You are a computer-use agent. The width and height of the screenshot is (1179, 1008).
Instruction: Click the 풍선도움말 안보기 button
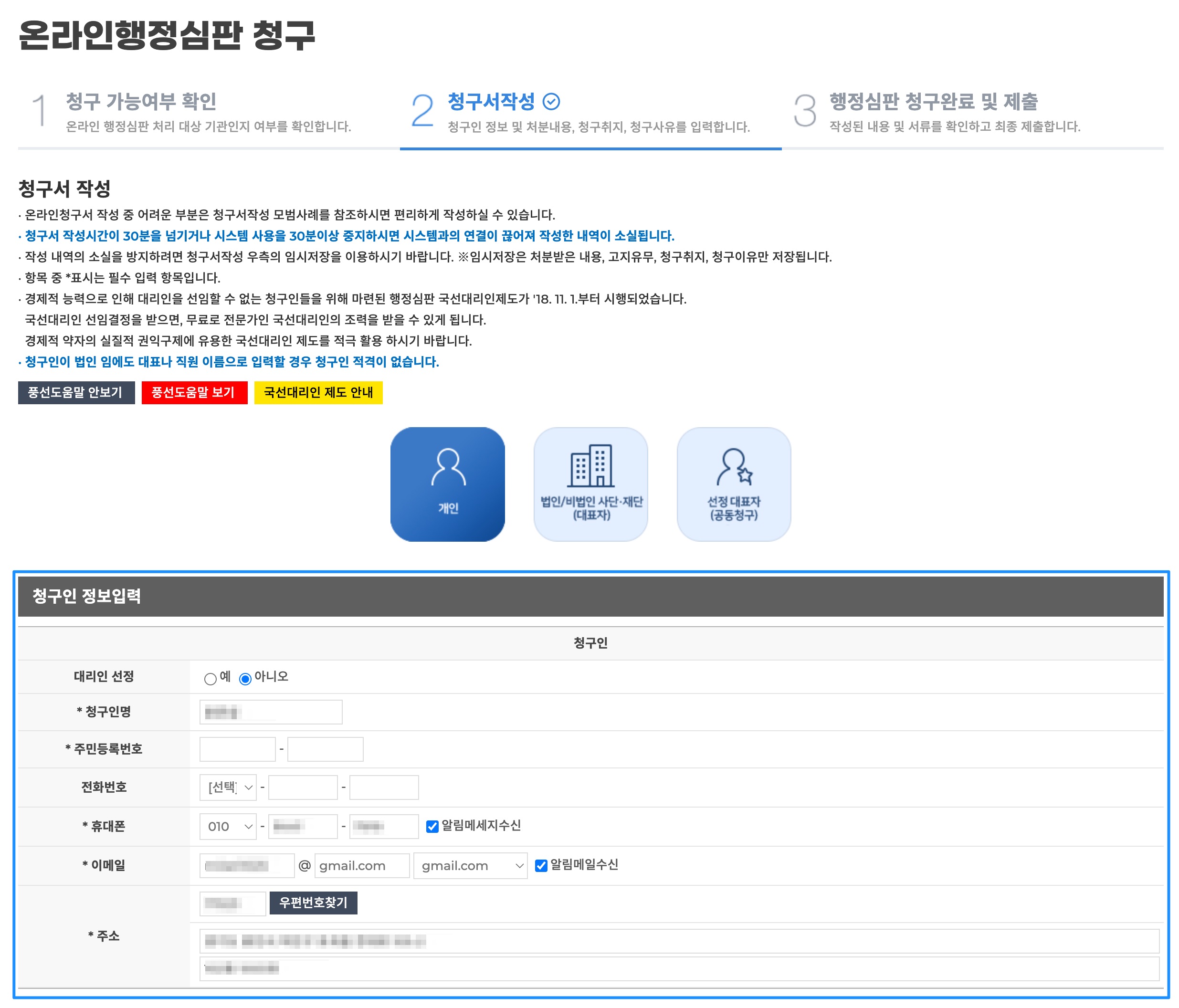pyautogui.click(x=76, y=392)
